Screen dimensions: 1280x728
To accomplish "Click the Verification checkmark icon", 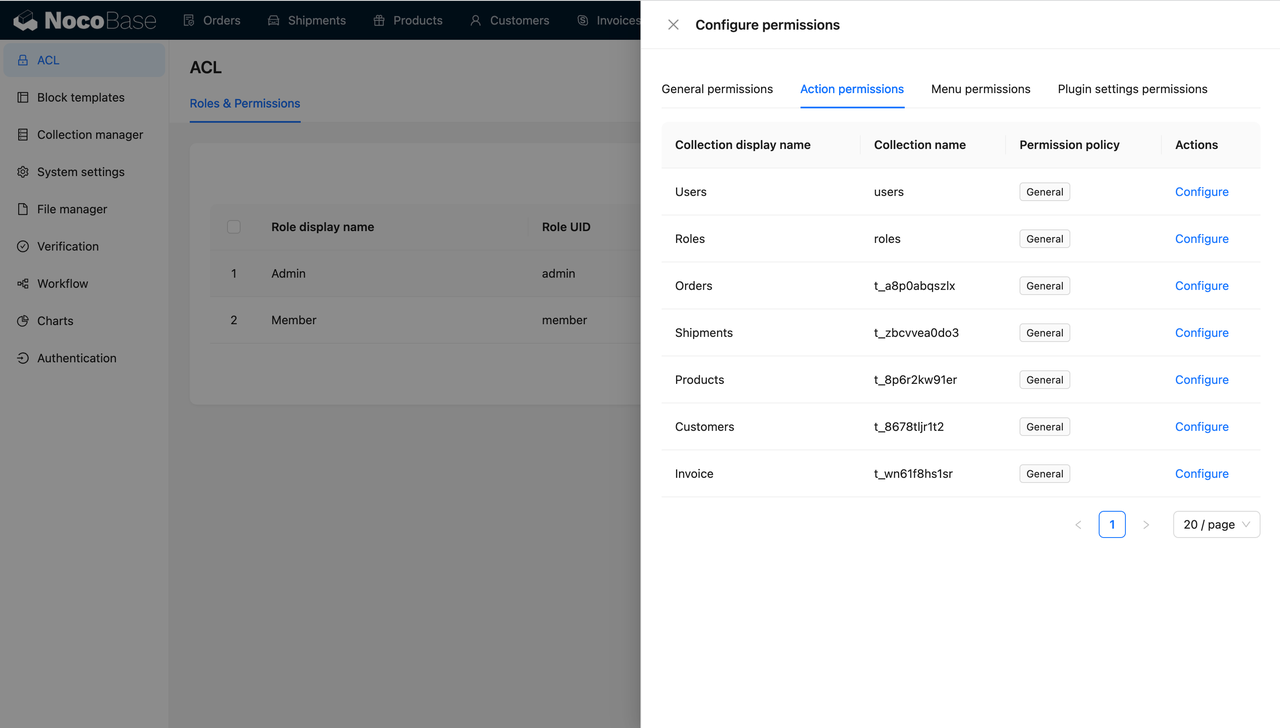I will 23,246.
